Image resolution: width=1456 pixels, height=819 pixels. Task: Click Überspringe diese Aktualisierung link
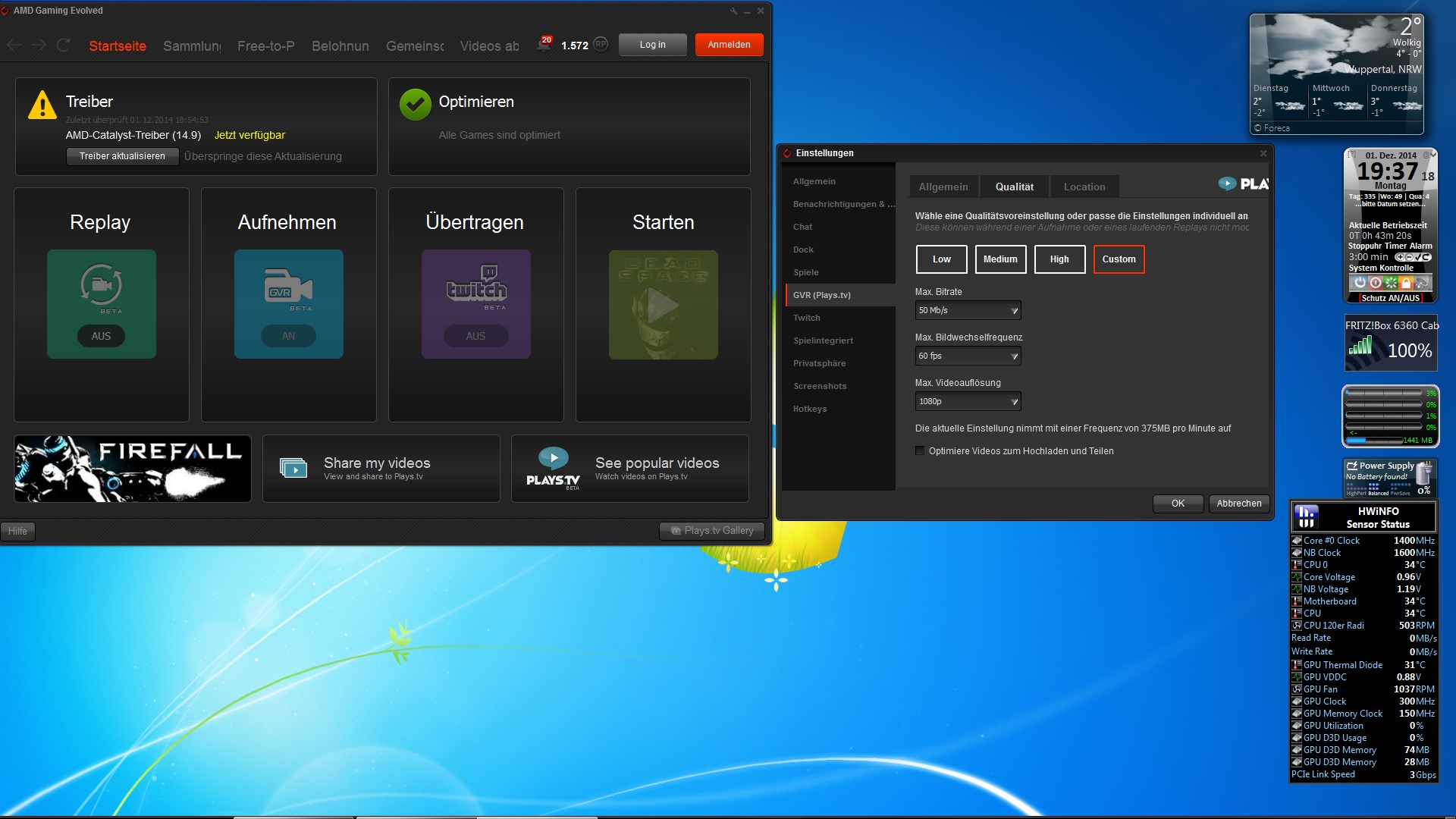click(x=263, y=156)
